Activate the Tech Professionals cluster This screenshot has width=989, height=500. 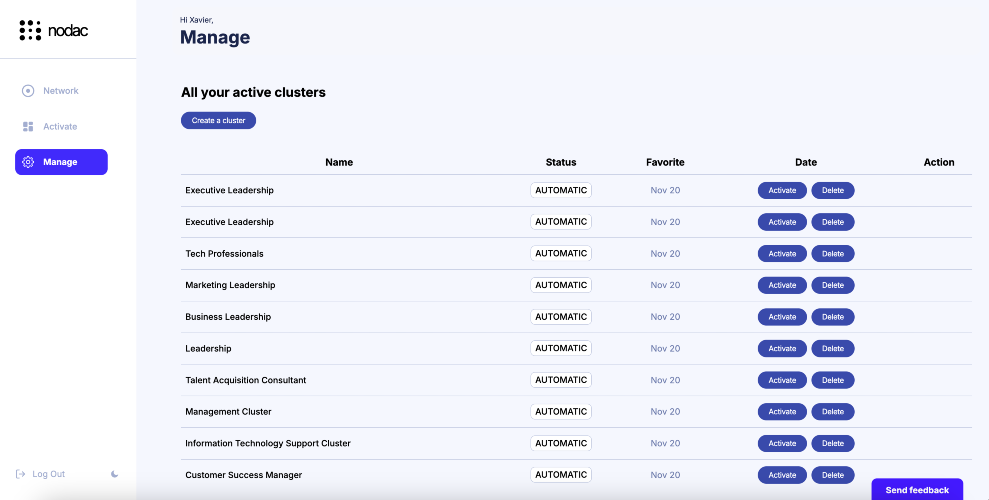[x=782, y=253]
